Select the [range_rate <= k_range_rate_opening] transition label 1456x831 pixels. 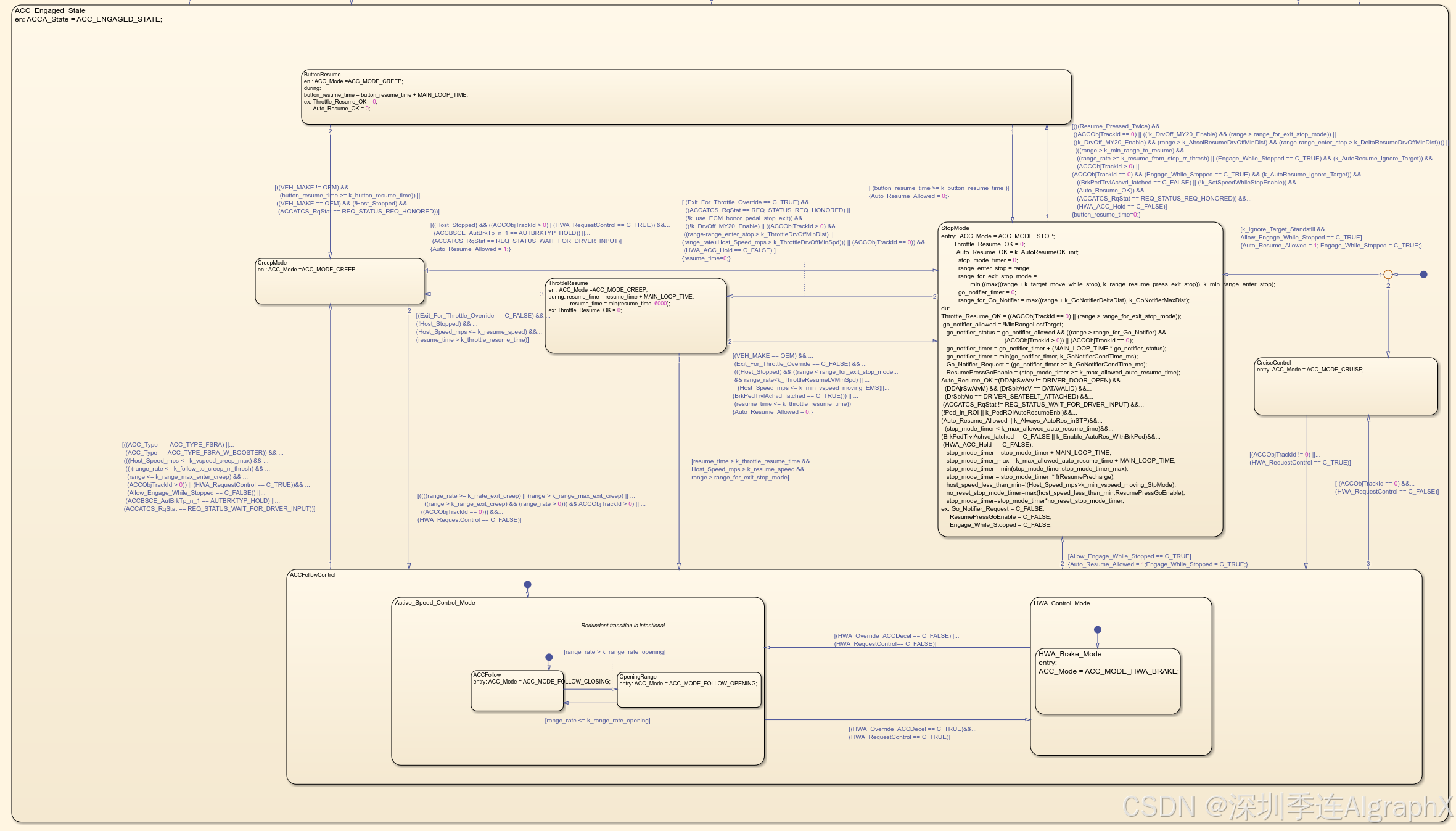[597, 721]
